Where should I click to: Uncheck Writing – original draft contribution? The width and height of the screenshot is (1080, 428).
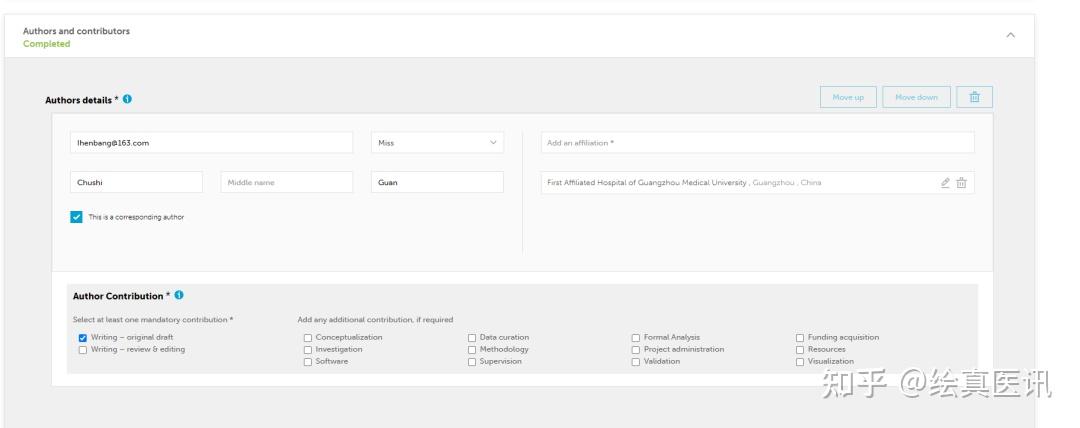[83, 338]
